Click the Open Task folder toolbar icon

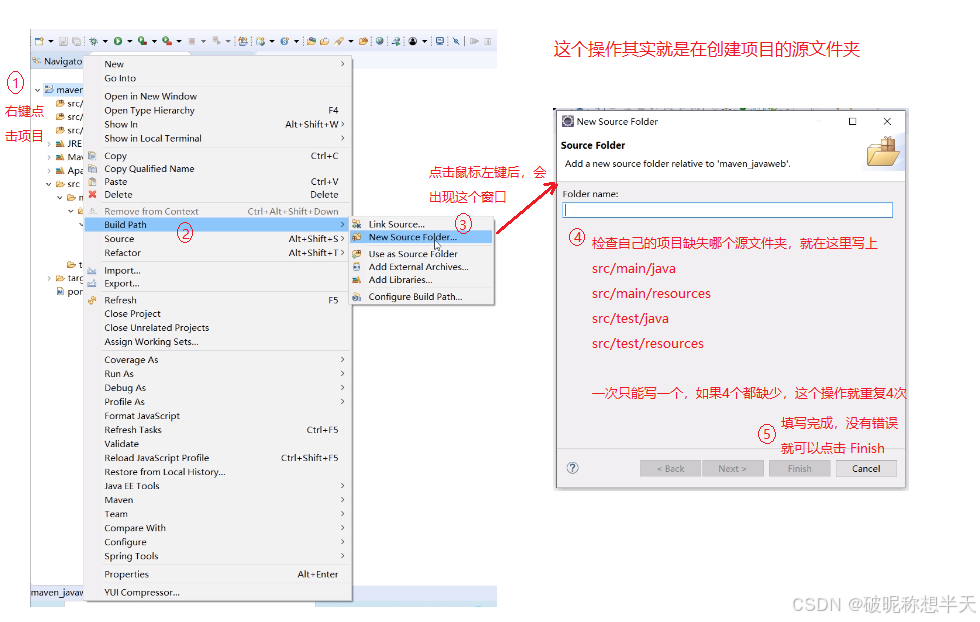[324, 41]
